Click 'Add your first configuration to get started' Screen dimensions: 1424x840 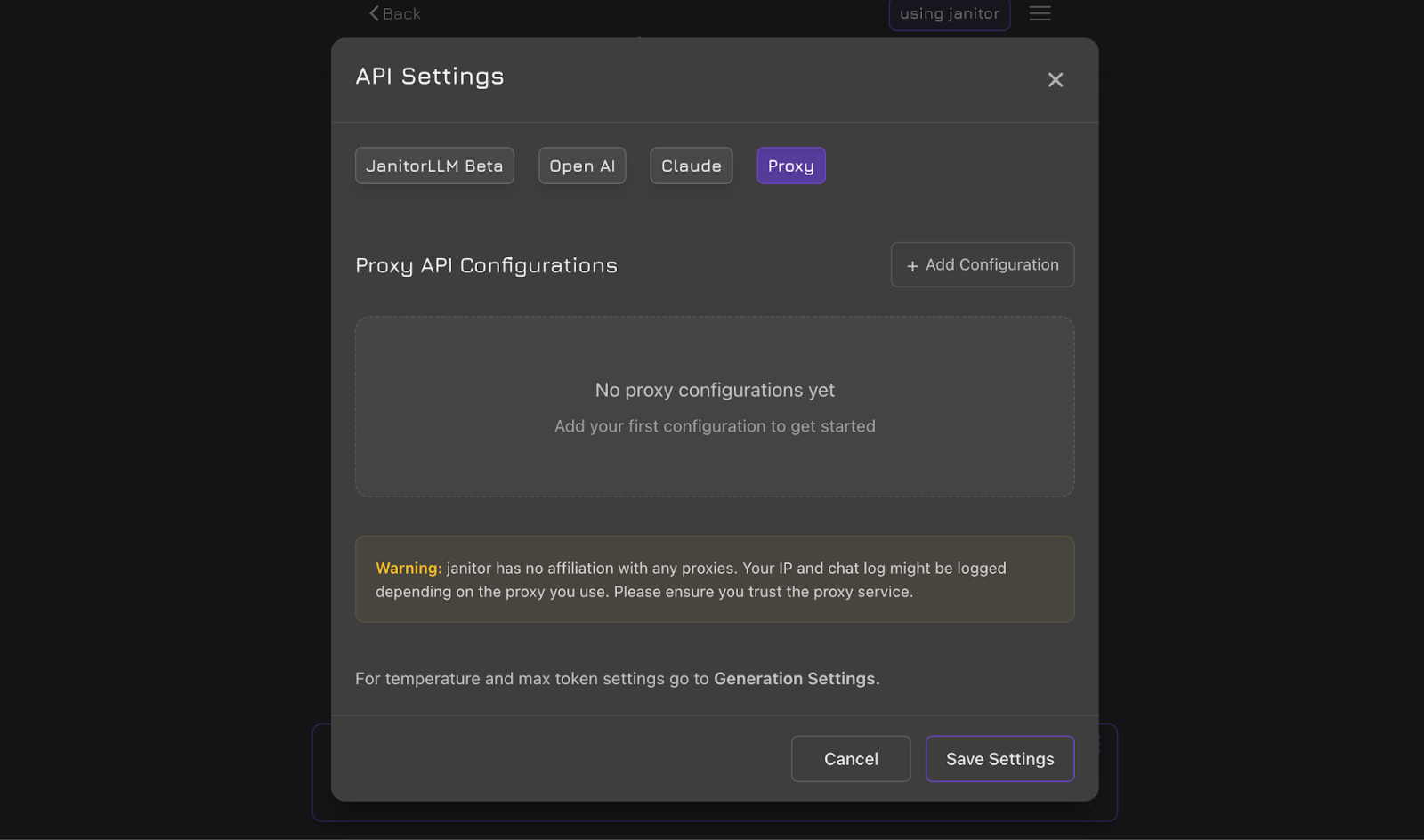pos(715,426)
